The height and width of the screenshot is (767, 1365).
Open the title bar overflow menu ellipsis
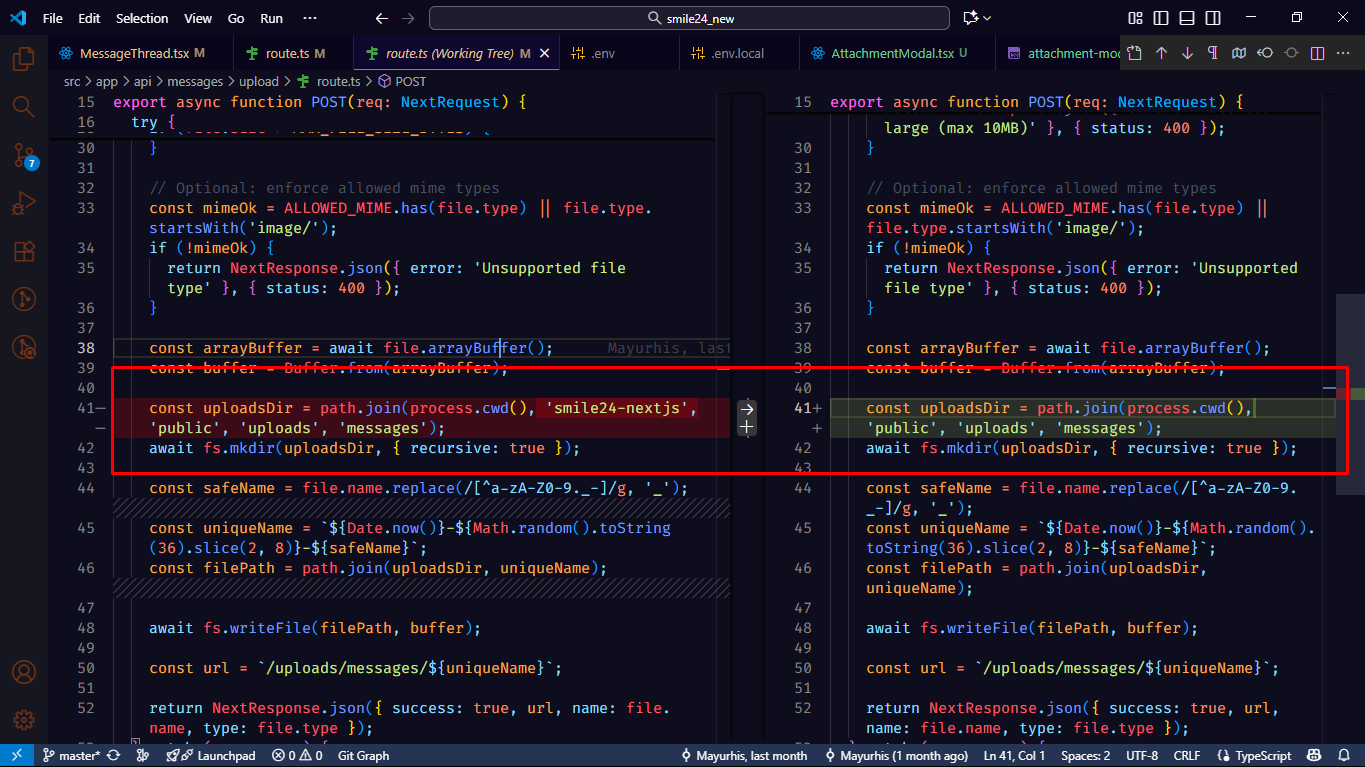(x=310, y=18)
